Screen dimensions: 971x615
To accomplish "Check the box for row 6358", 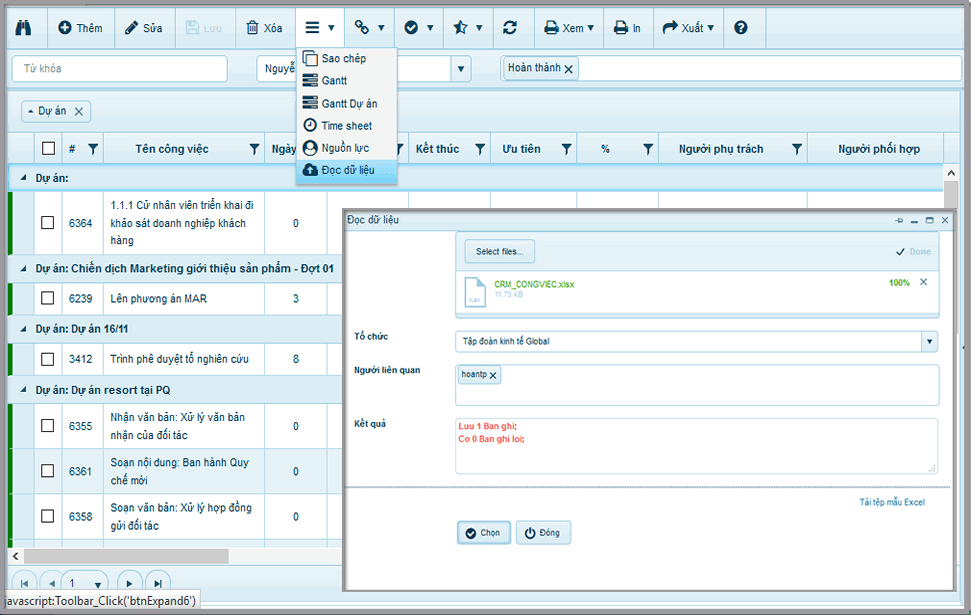I will [x=48, y=516].
